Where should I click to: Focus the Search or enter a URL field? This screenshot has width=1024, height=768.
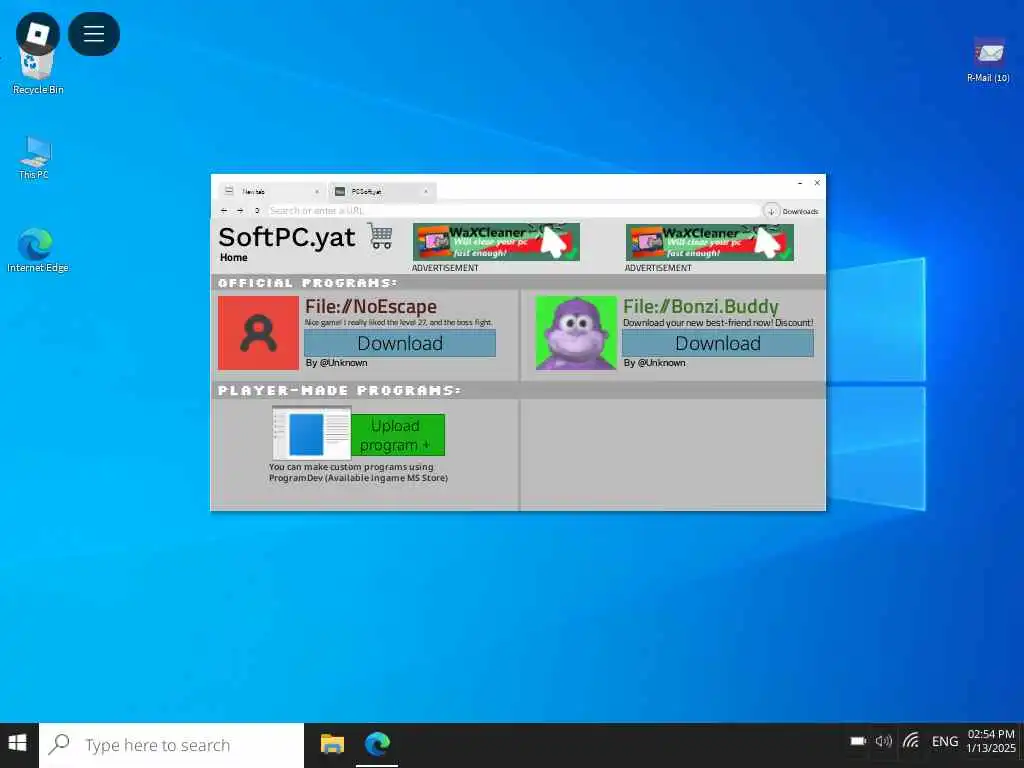(x=514, y=210)
